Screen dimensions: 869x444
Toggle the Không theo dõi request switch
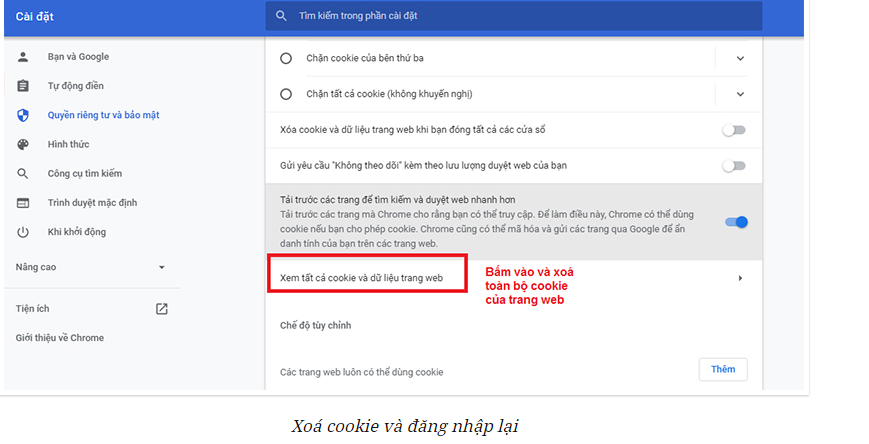click(x=734, y=166)
